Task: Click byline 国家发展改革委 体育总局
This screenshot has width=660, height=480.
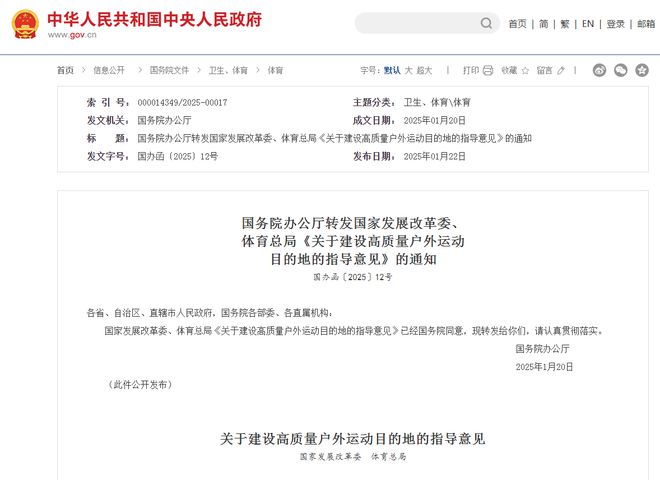Action: (x=353, y=456)
